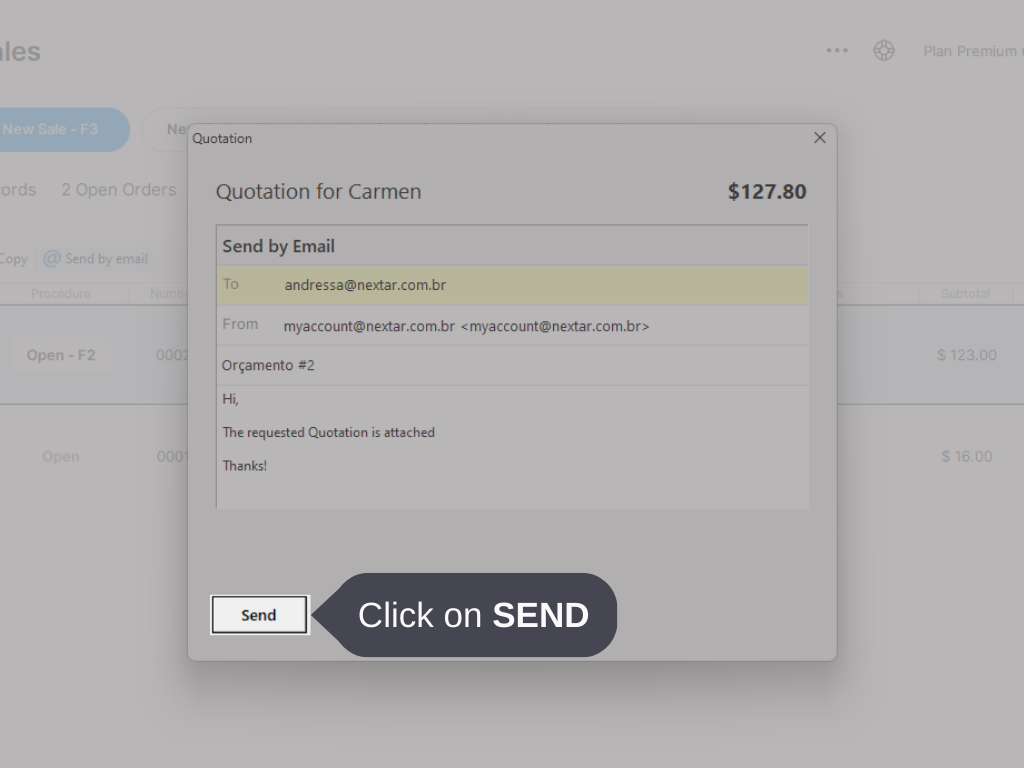
Task: Click the New Sale - F3 button
Action: 50,129
